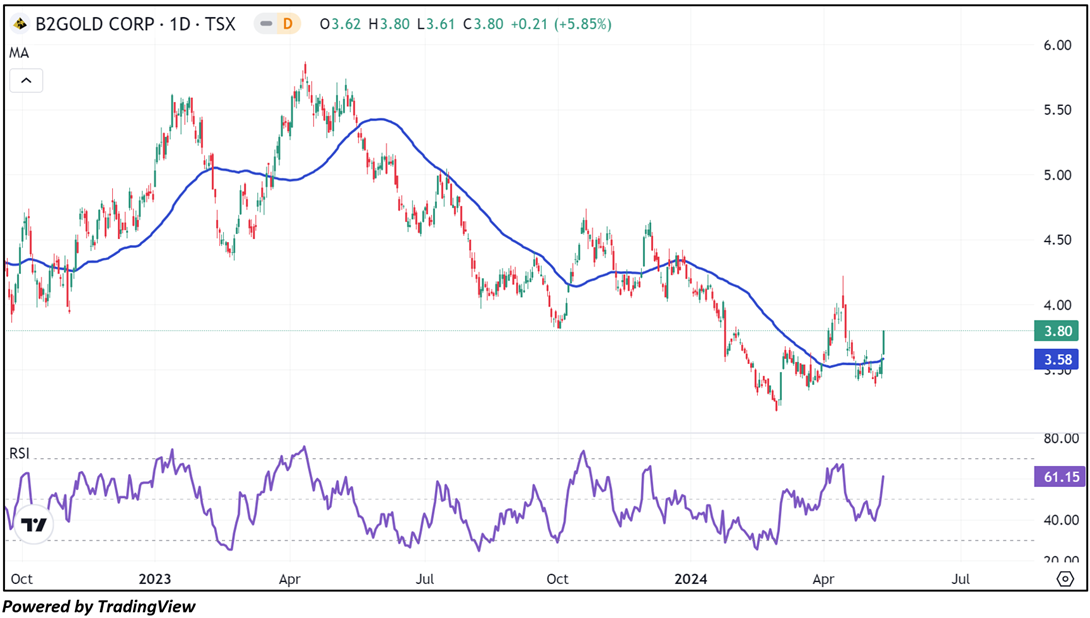Select the MA indicator label

(x=19, y=53)
